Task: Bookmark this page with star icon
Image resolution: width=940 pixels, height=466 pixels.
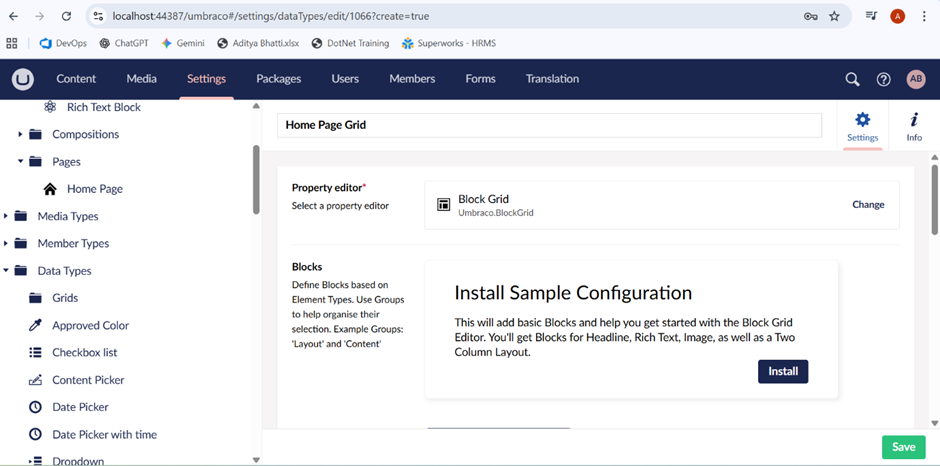Action: pyautogui.click(x=834, y=16)
